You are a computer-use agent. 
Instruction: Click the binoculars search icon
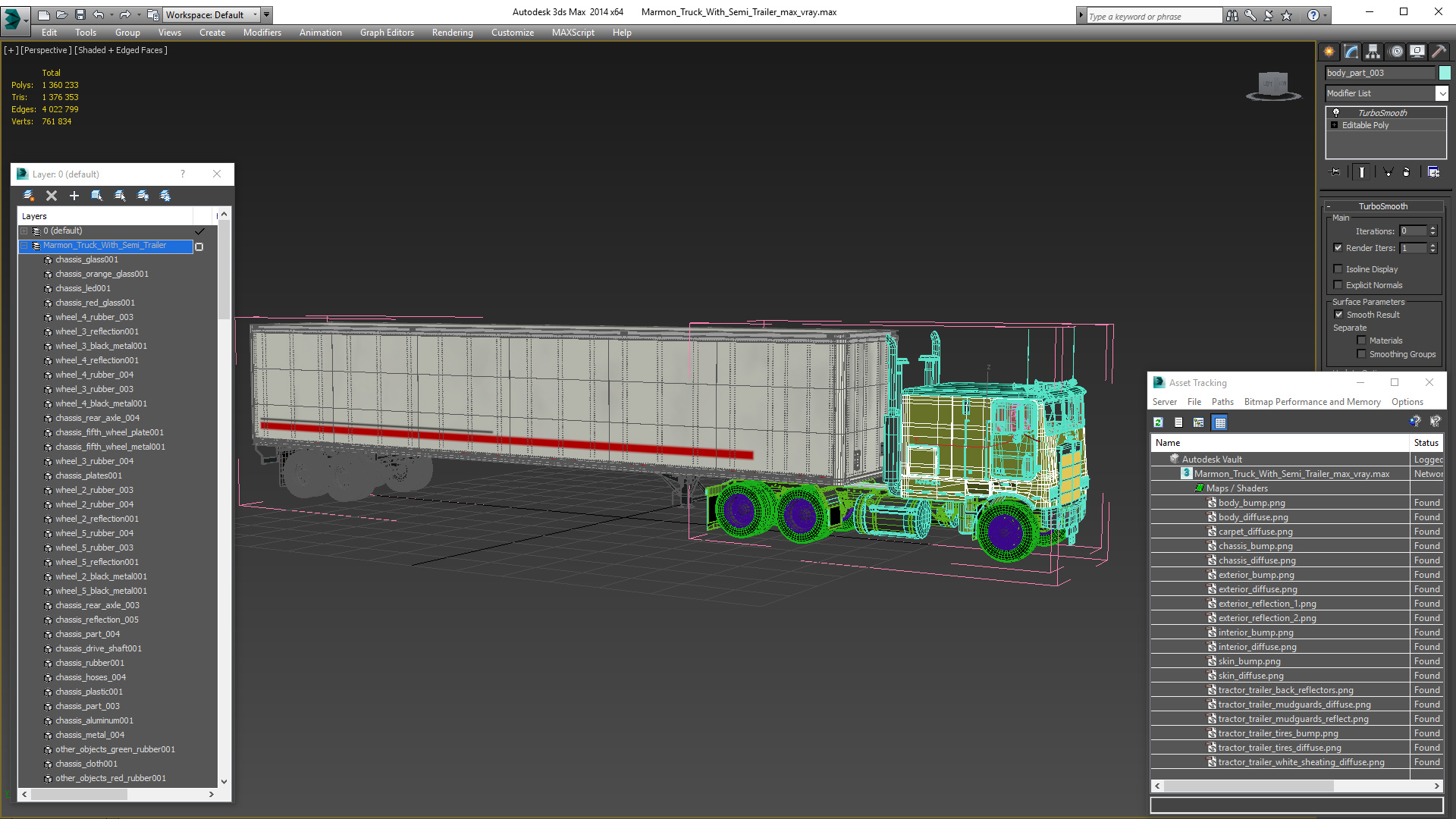point(1232,15)
